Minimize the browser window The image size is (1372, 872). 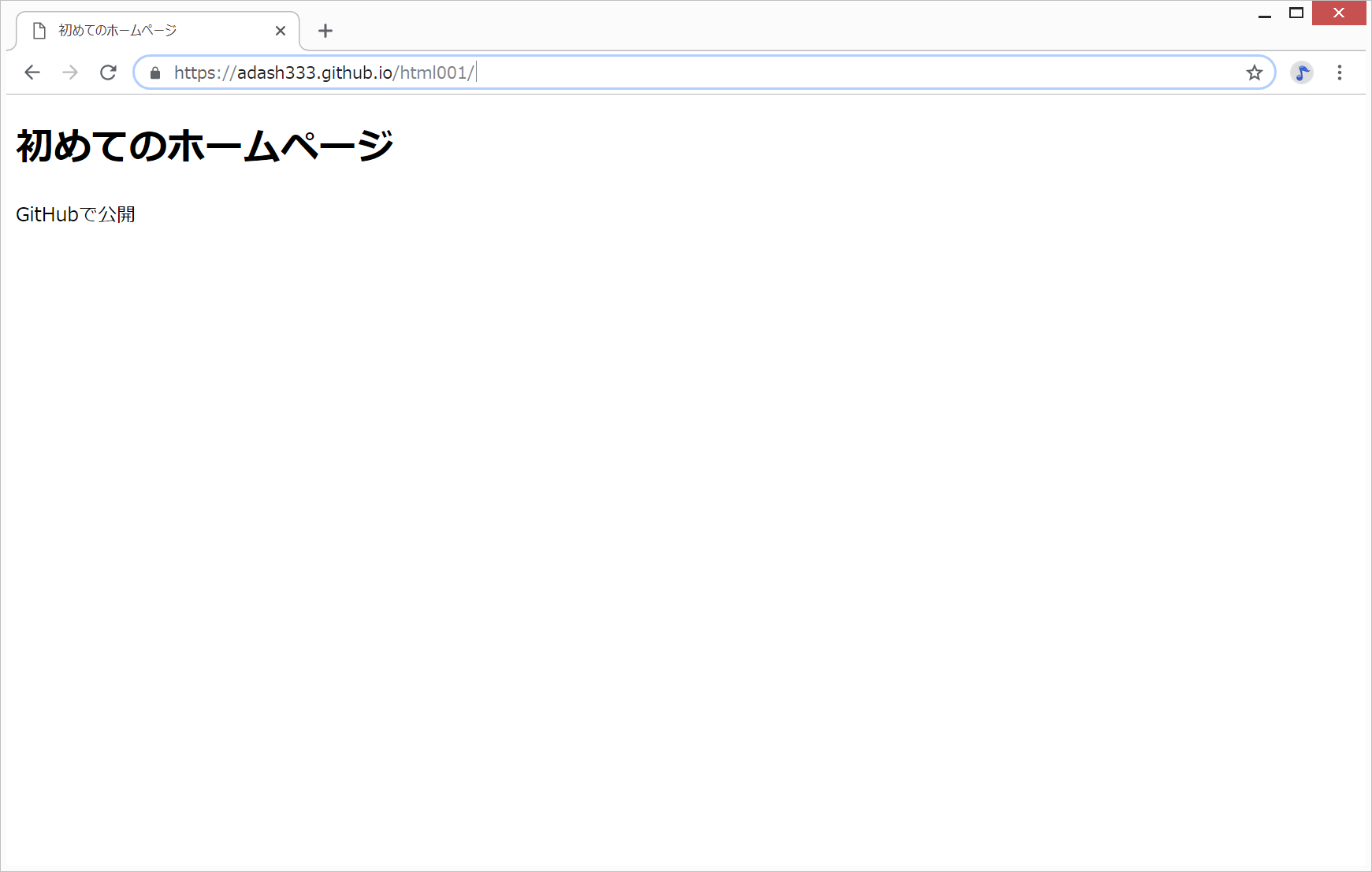click(1265, 13)
